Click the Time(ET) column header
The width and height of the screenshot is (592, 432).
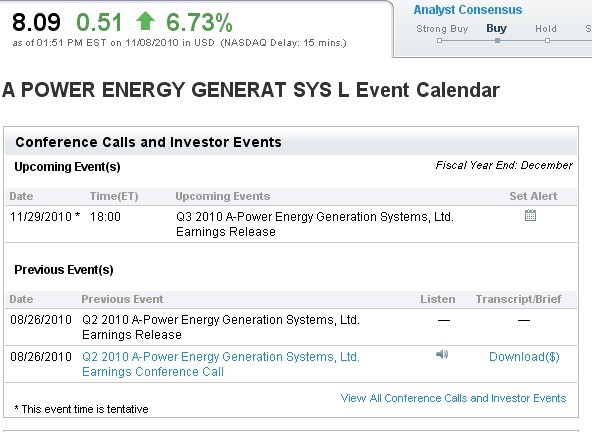tap(114, 196)
